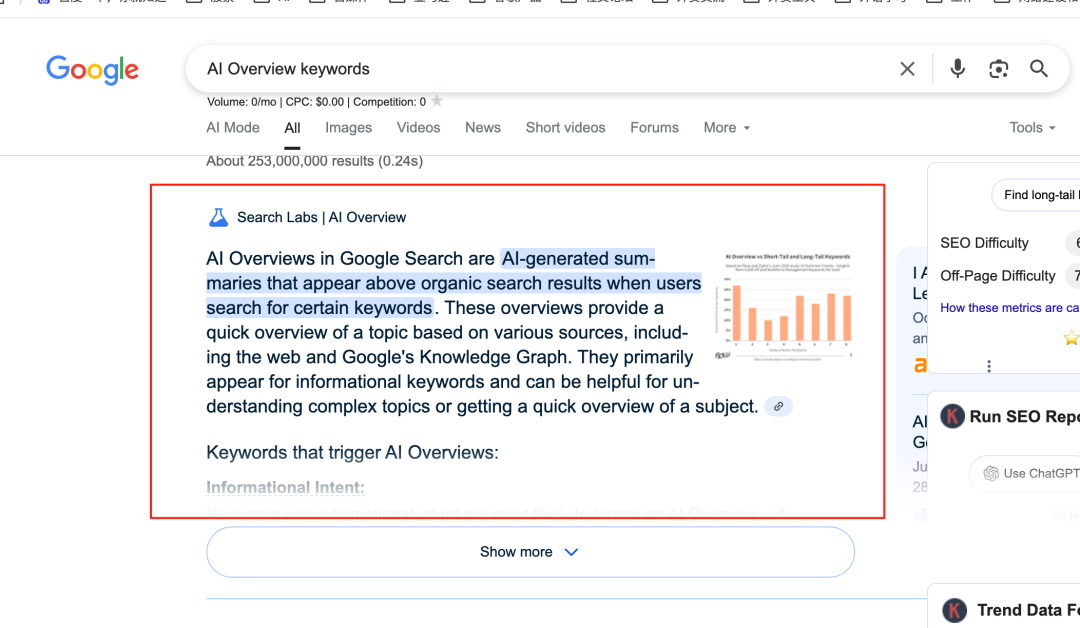Click the 'Off-Page Difficulty' label
The height and width of the screenshot is (628, 1080).
(x=997, y=276)
